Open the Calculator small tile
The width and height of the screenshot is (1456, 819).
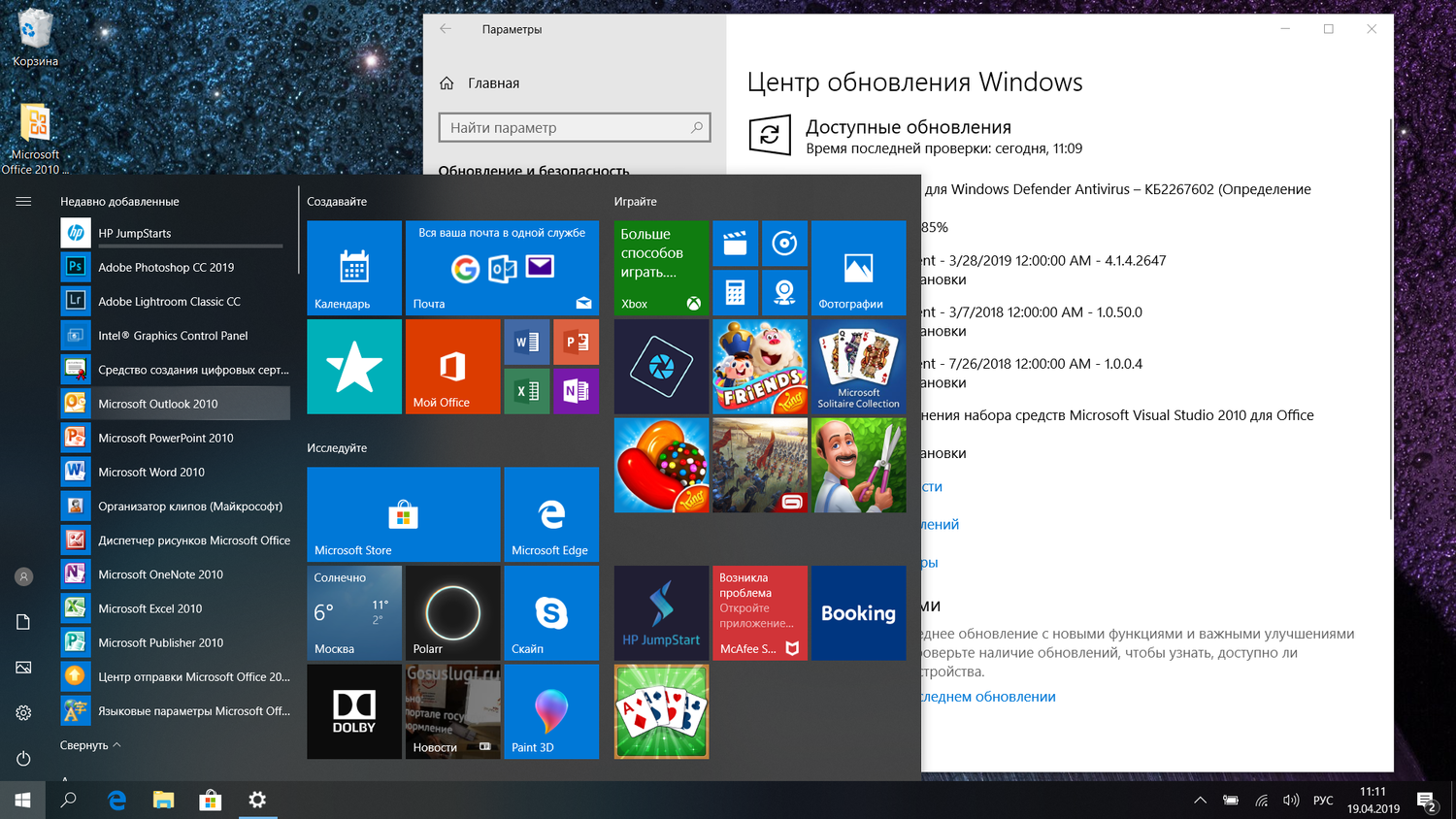pyautogui.click(x=736, y=292)
